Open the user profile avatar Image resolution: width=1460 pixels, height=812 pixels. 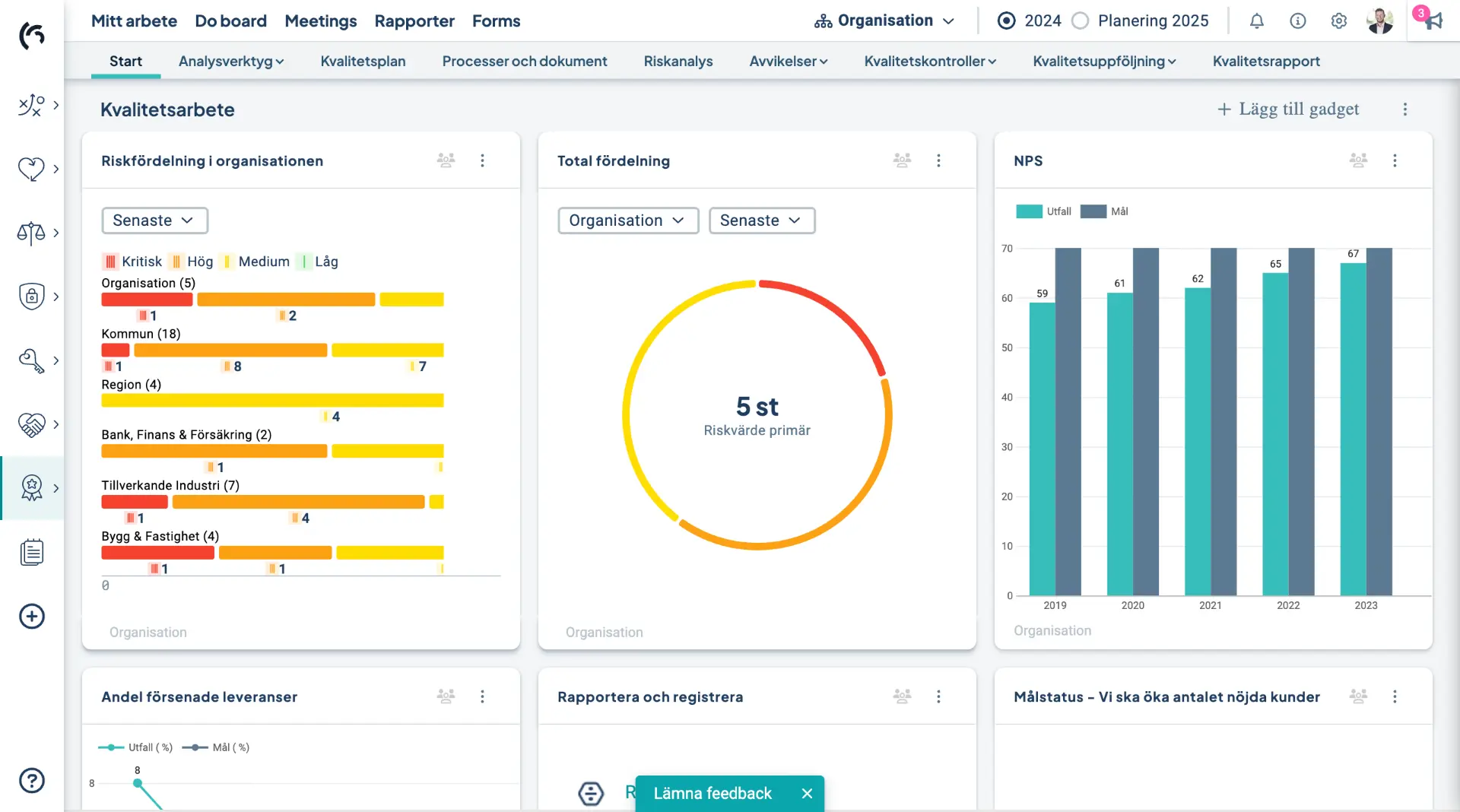1380,21
